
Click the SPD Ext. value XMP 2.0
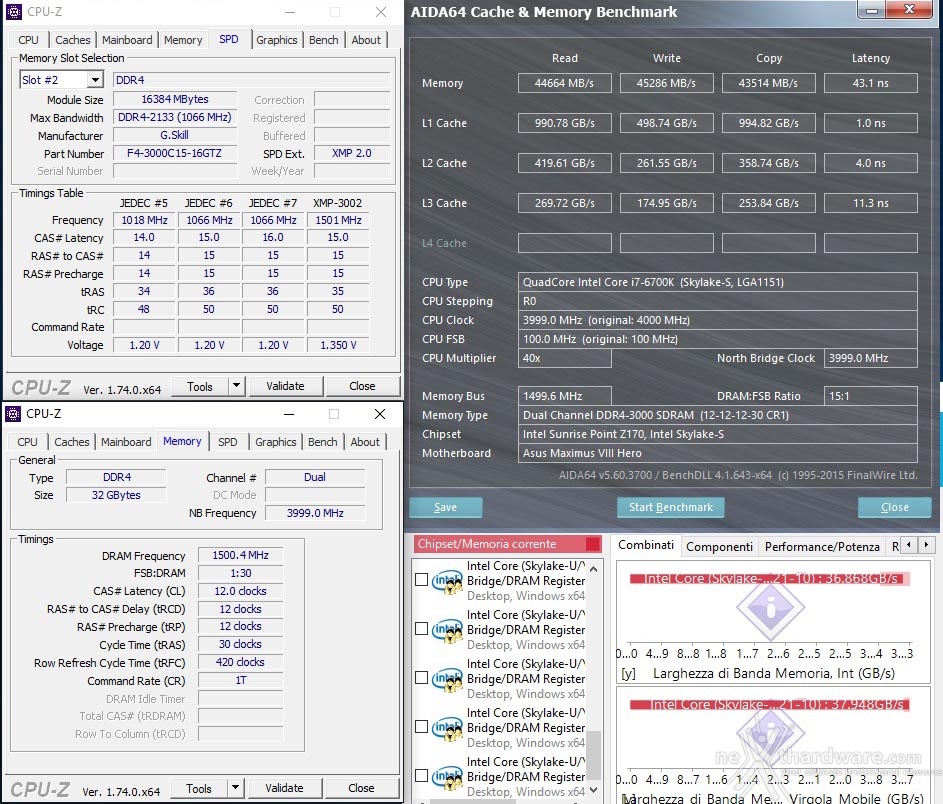[352, 153]
